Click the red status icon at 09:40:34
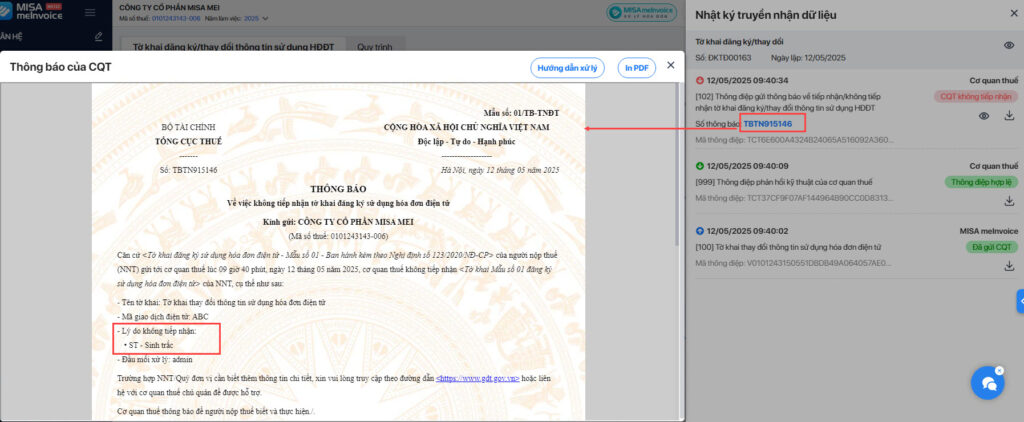This screenshot has width=1024, height=422. 700,81
